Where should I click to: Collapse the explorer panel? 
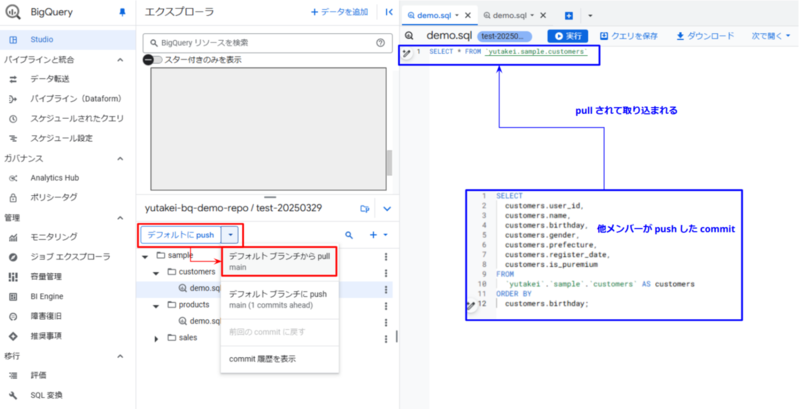tap(389, 12)
